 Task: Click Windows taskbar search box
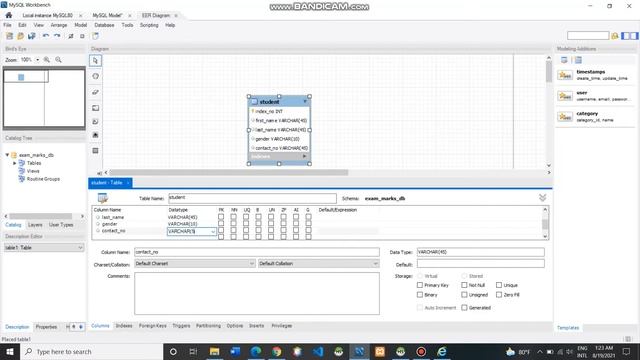tap(91, 351)
